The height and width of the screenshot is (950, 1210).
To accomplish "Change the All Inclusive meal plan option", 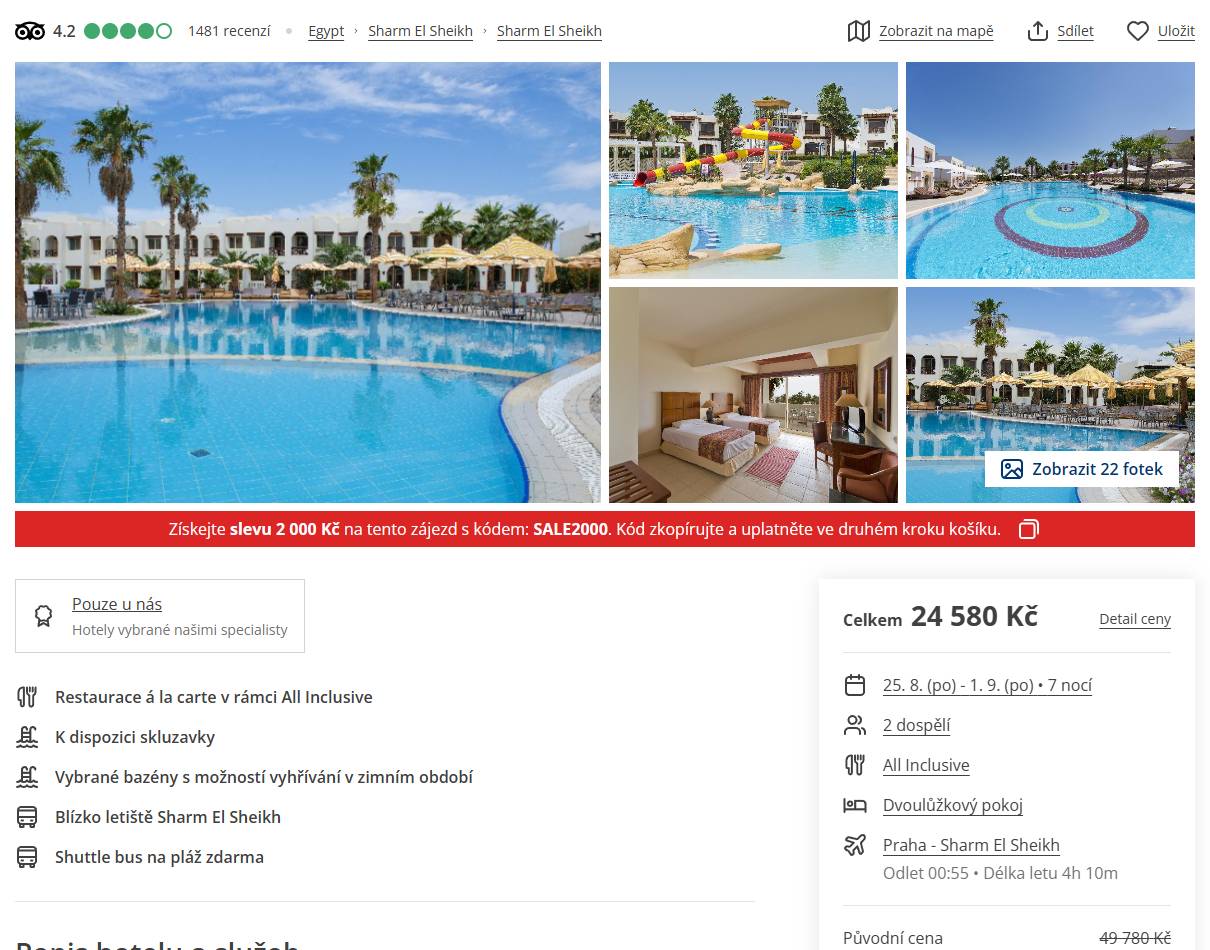I will tap(926, 765).
